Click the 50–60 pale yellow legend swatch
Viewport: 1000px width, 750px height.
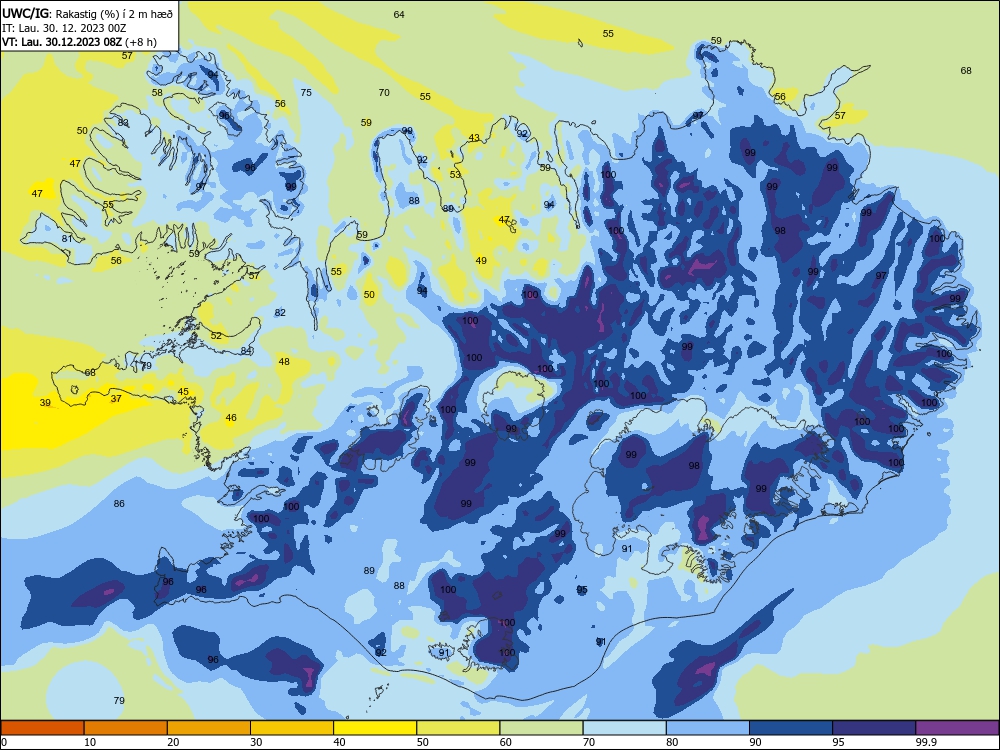pyautogui.click(x=459, y=728)
